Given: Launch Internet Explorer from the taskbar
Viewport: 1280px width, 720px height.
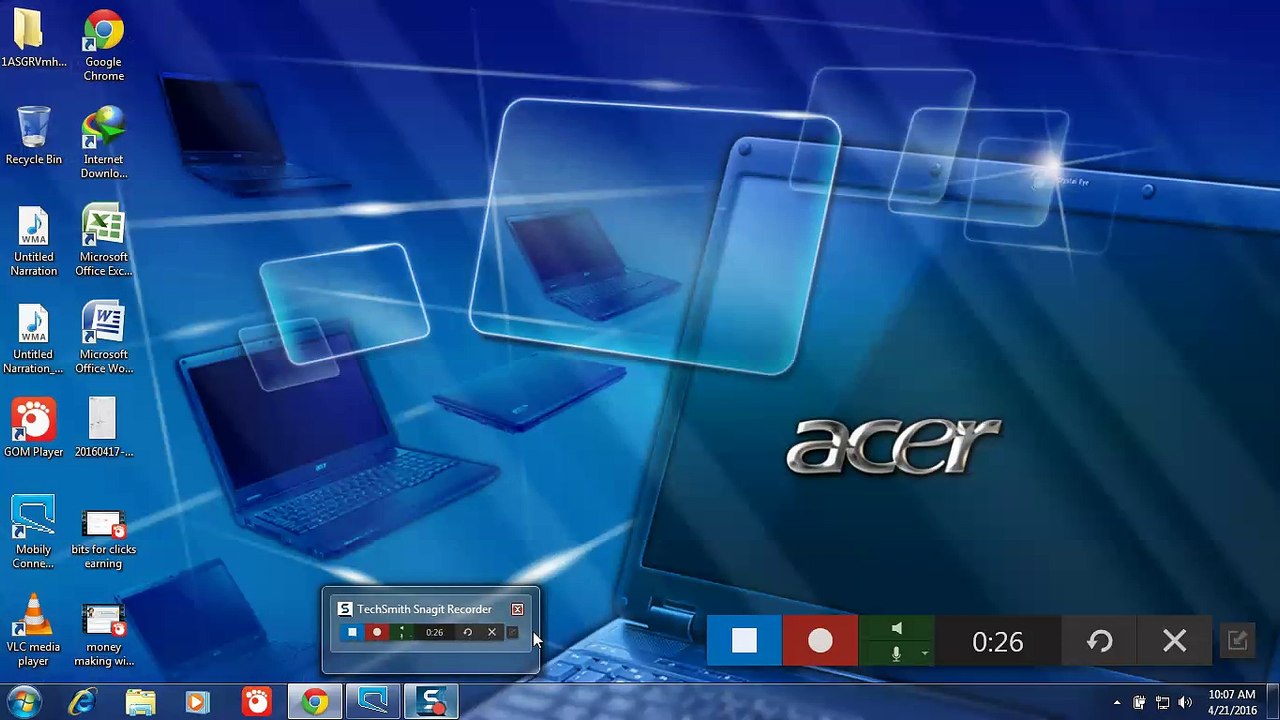Looking at the screenshot, I should pyautogui.click(x=83, y=702).
